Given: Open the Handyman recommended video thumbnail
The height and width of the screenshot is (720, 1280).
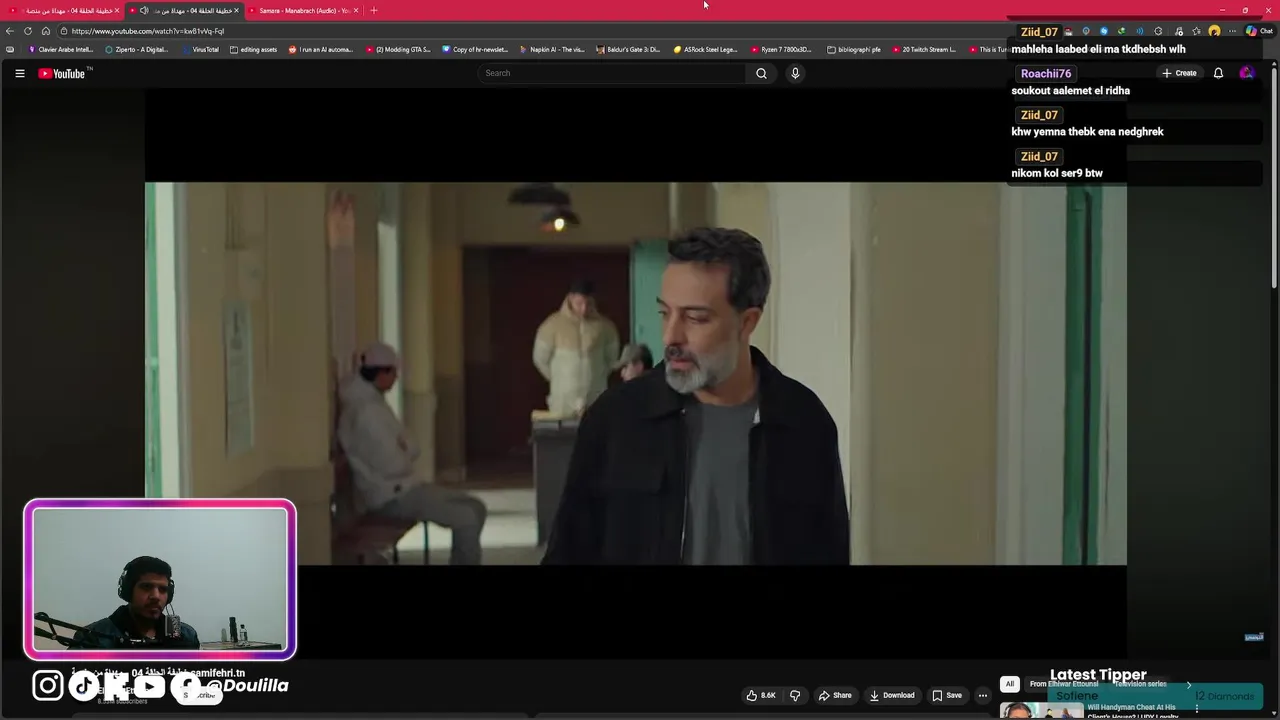Looking at the screenshot, I should [x=1041, y=711].
